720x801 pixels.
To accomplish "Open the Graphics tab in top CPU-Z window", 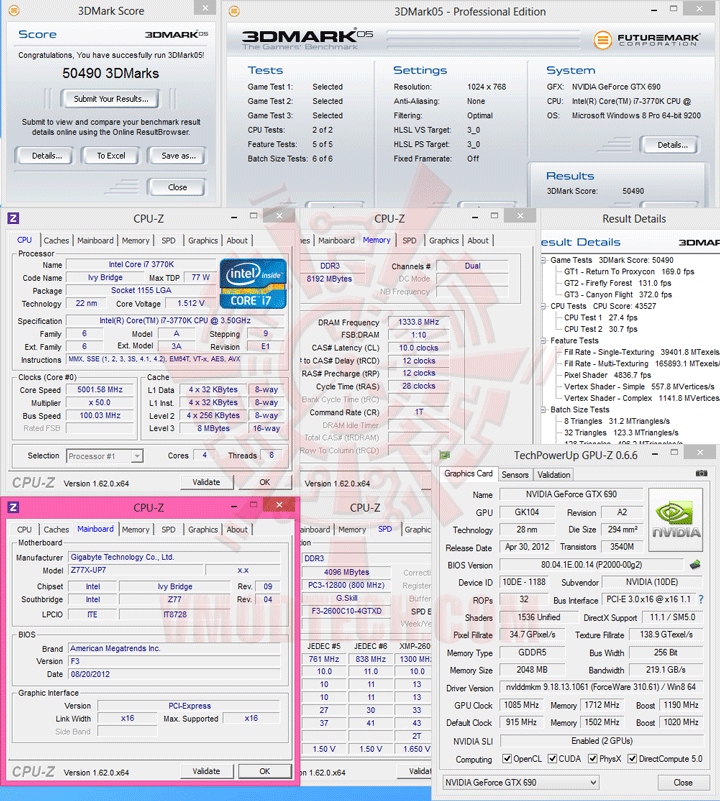I will pos(203,241).
